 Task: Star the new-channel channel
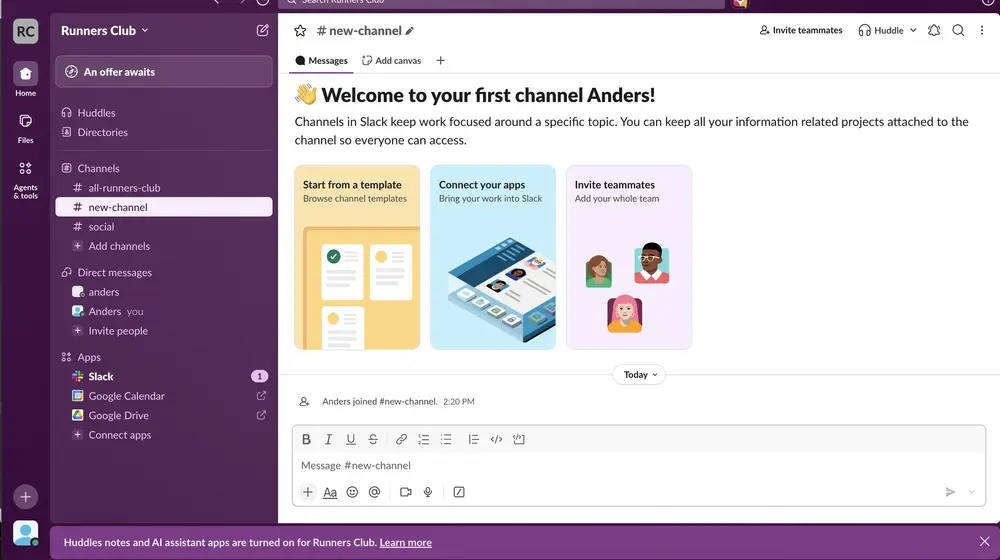[x=300, y=31]
